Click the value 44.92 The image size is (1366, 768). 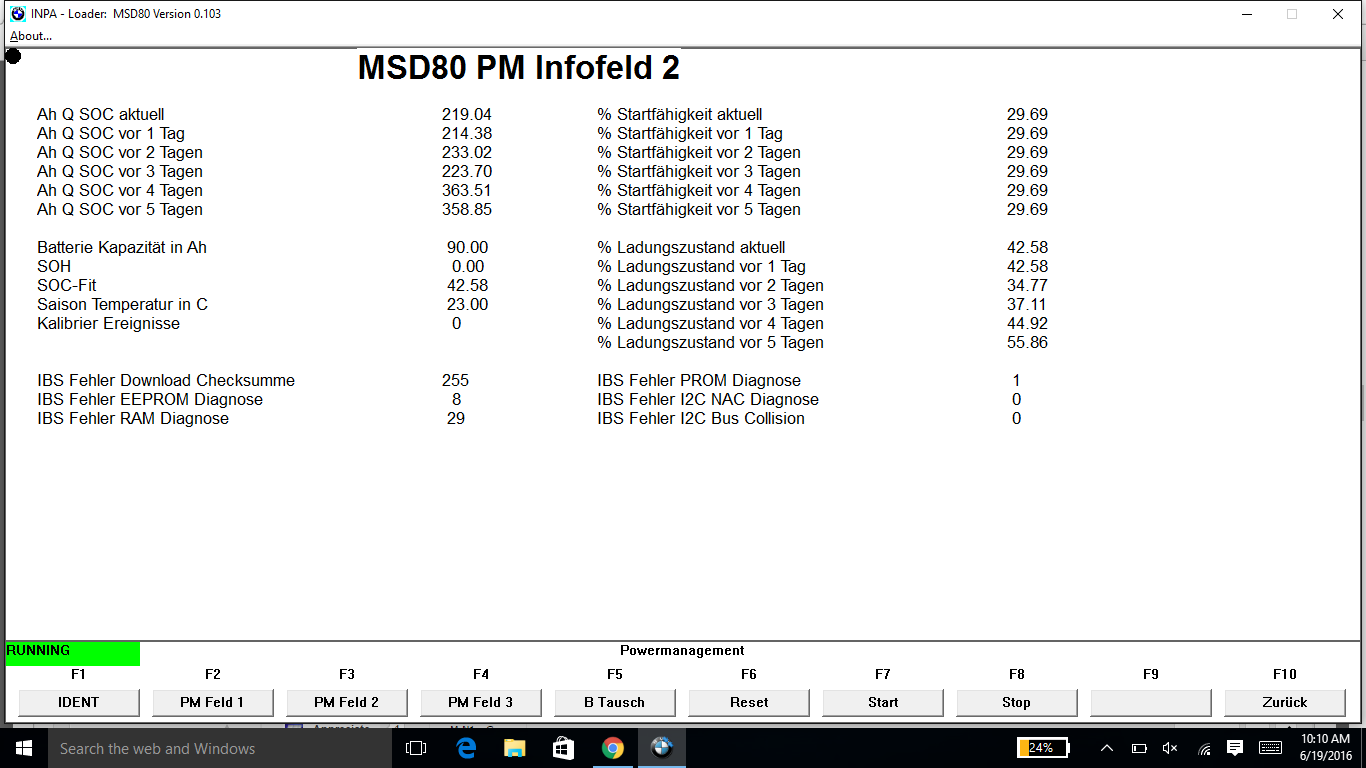tap(1027, 324)
